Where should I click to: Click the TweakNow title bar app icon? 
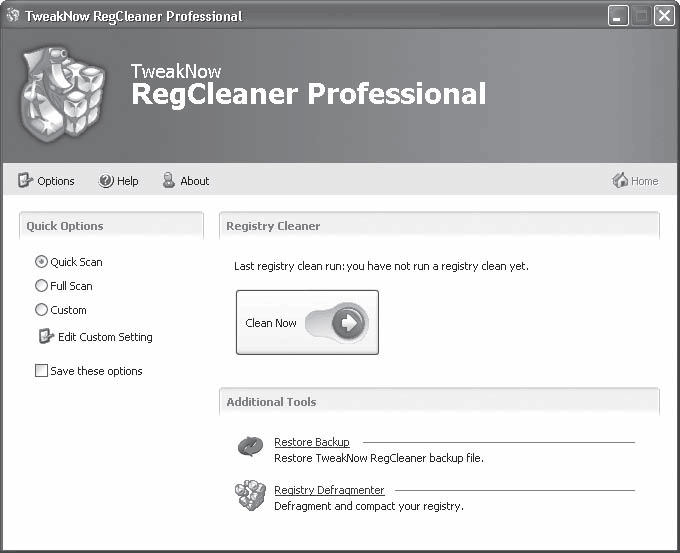pyautogui.click(x=13, y=15)
